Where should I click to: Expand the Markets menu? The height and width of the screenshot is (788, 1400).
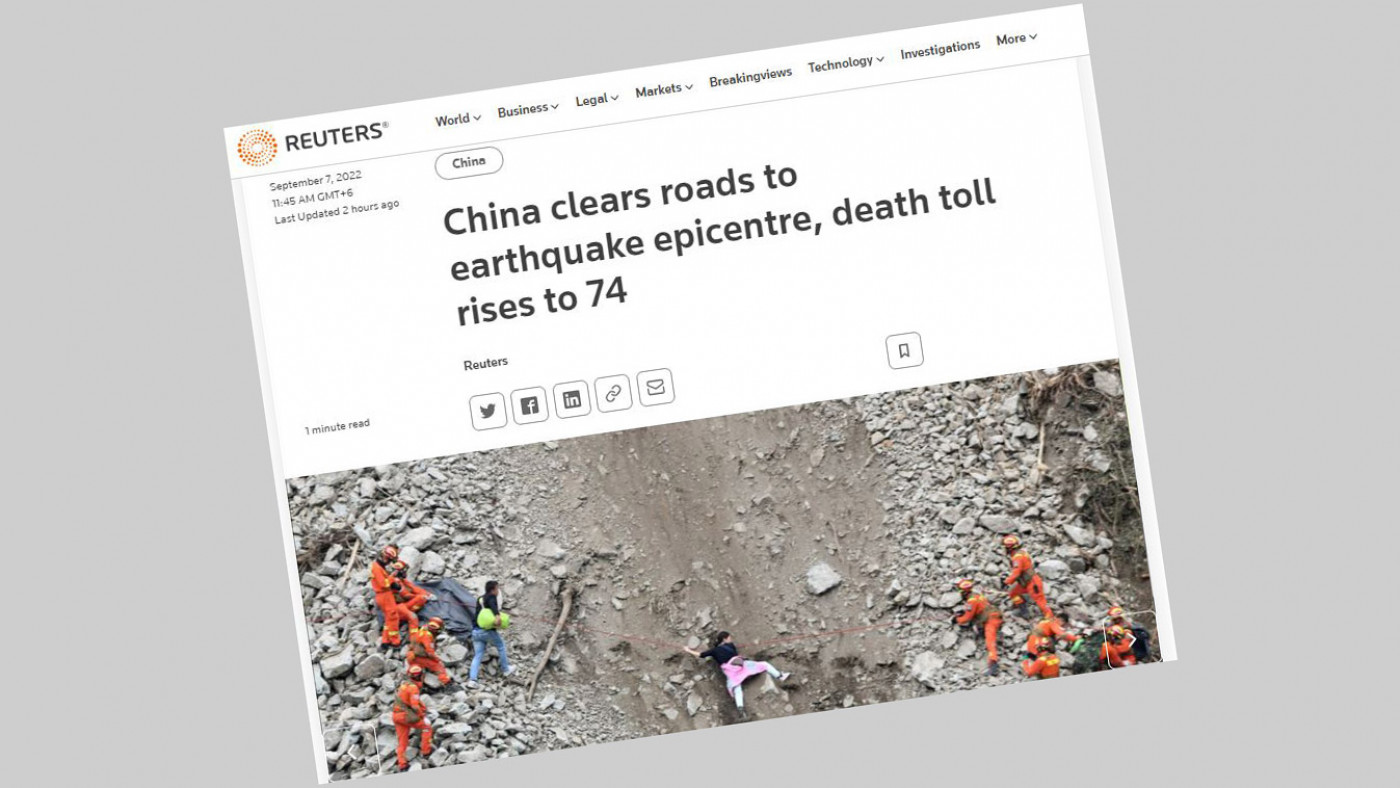[x=664, y=90]
